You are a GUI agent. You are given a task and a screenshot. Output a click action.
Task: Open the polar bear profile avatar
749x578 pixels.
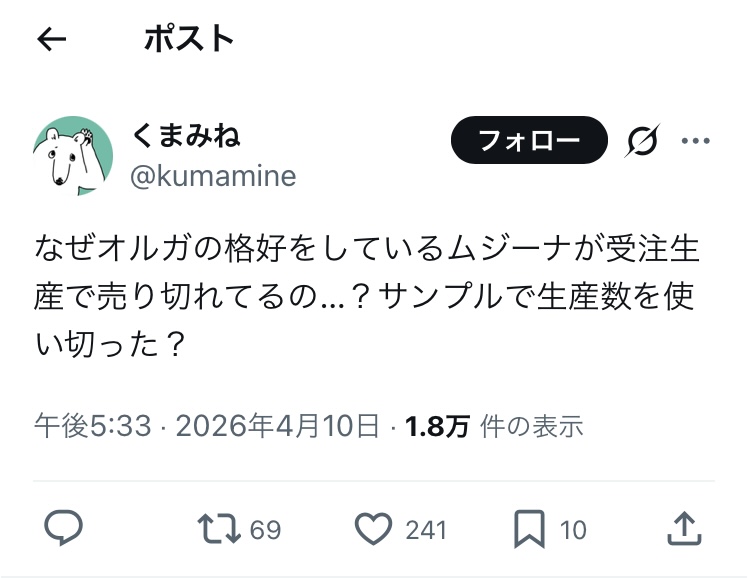click(71, 154)
